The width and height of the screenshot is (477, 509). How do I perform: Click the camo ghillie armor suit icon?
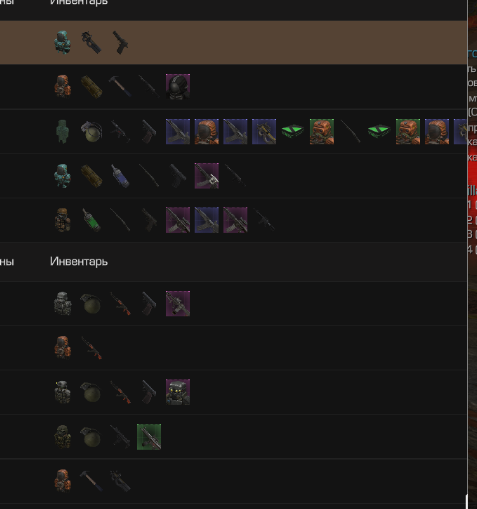point(62,437)
